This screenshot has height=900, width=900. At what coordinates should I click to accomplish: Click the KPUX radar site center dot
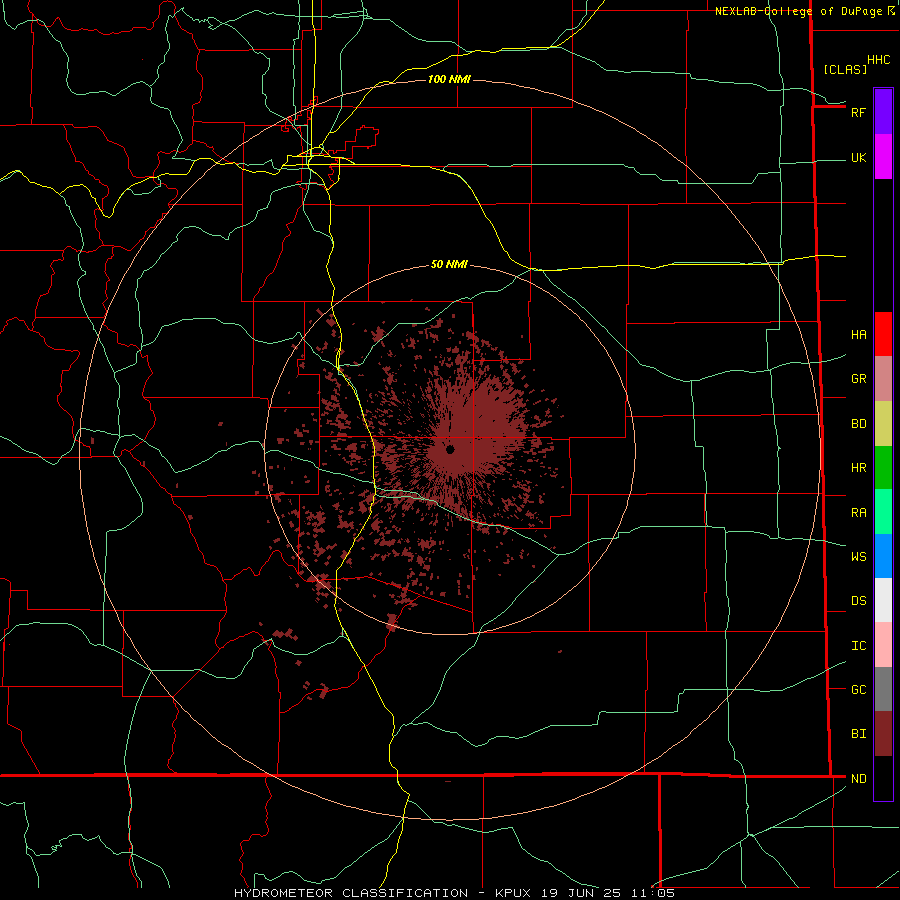pyautogui.click(x=450, y=449)
